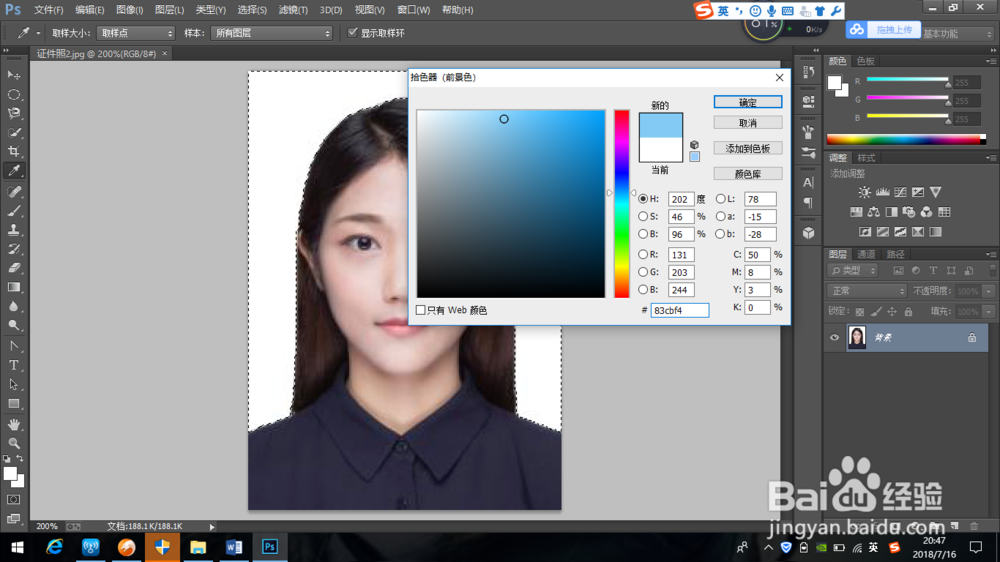Select the Clone Stamp tool
1000x562 pixels.
pos(13,230)
